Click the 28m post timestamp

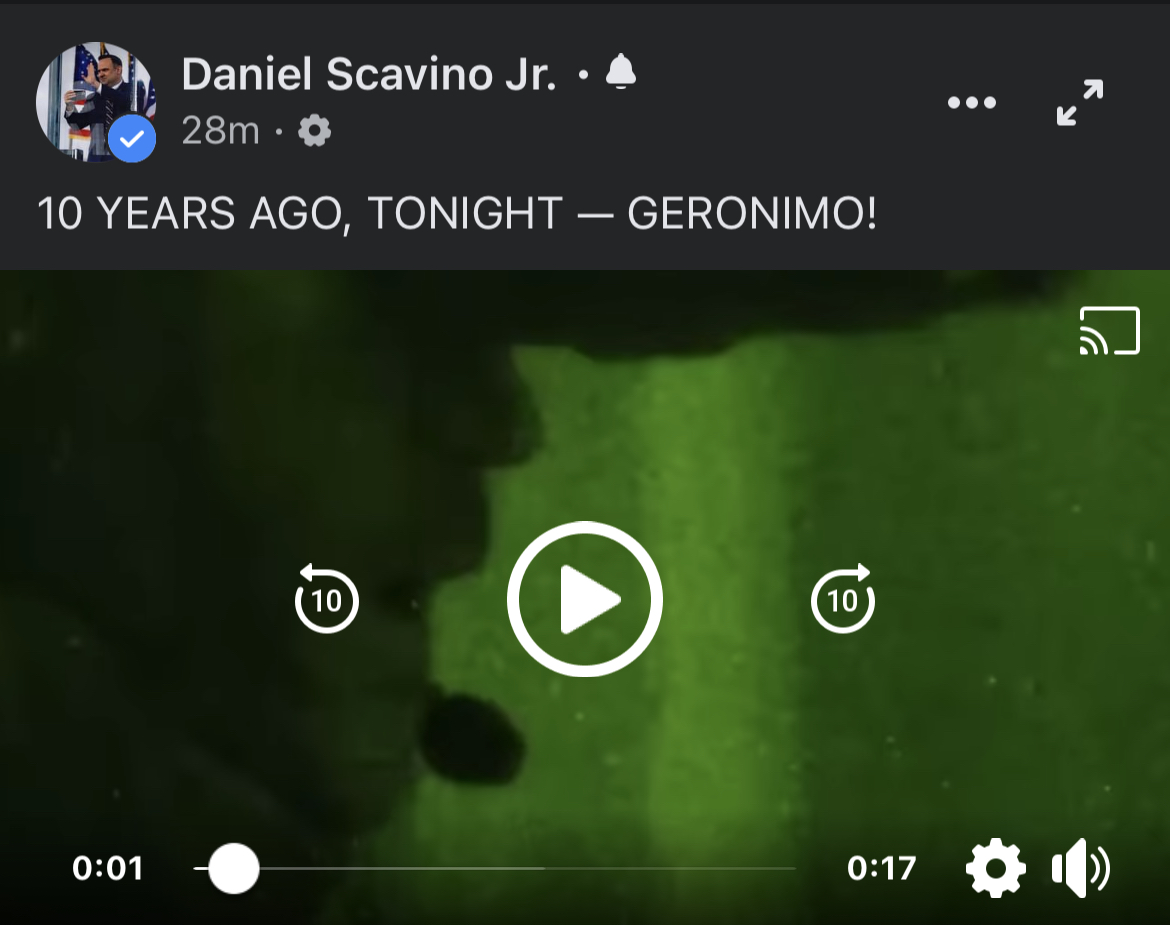220,131
